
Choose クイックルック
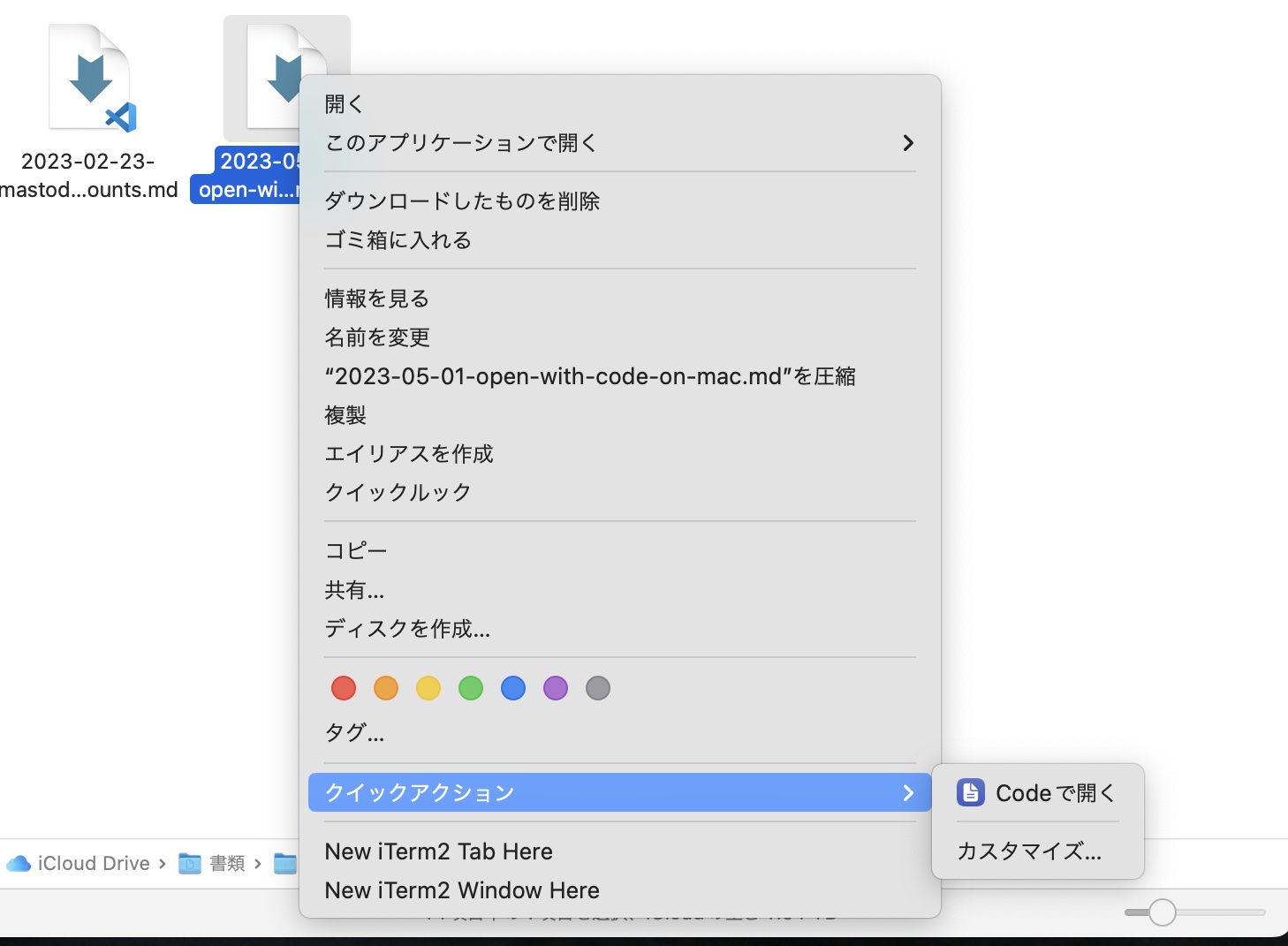(x=619, y=492)
